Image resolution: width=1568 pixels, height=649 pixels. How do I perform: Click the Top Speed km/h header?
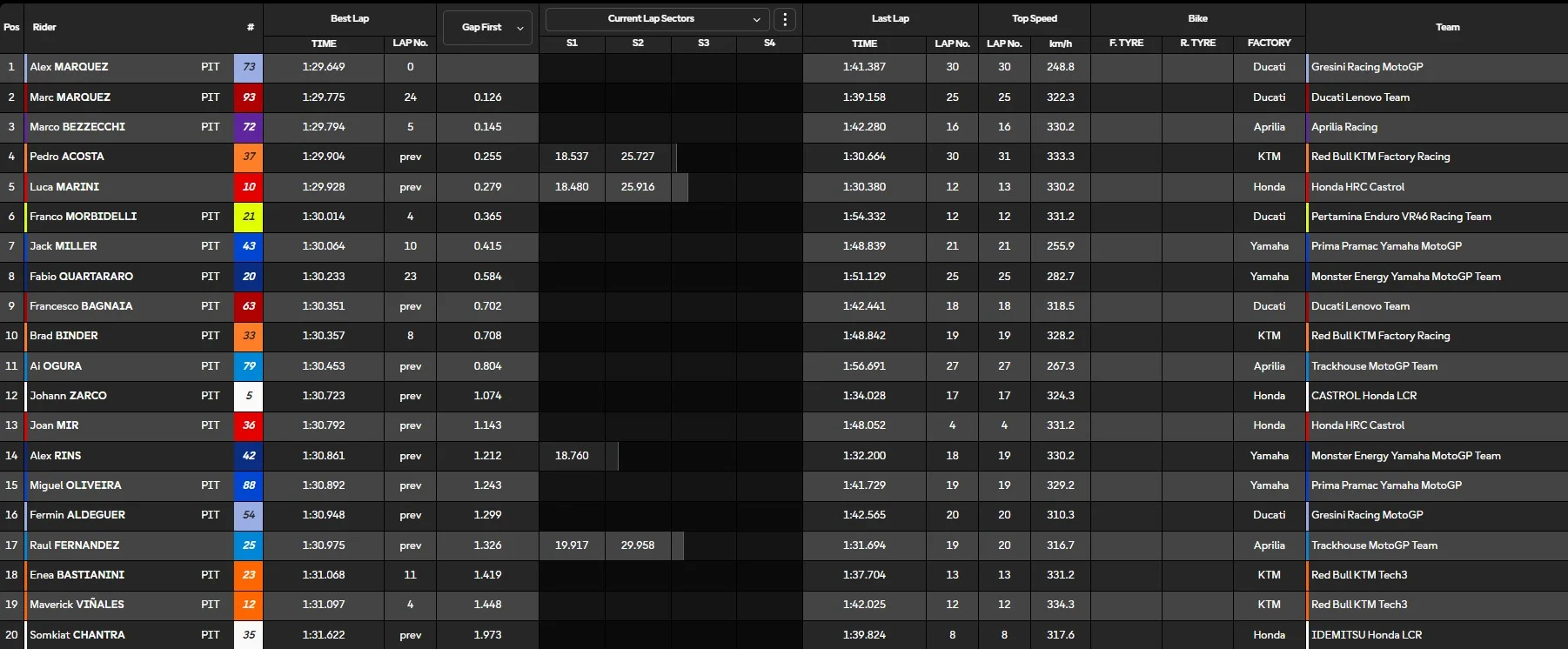[1061, 43]
